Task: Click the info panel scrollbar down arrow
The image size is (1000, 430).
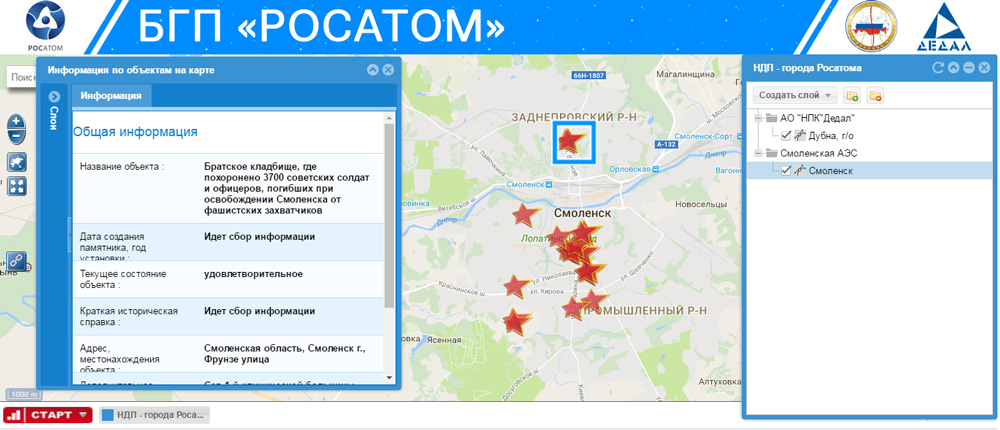Action: [390, 378]
